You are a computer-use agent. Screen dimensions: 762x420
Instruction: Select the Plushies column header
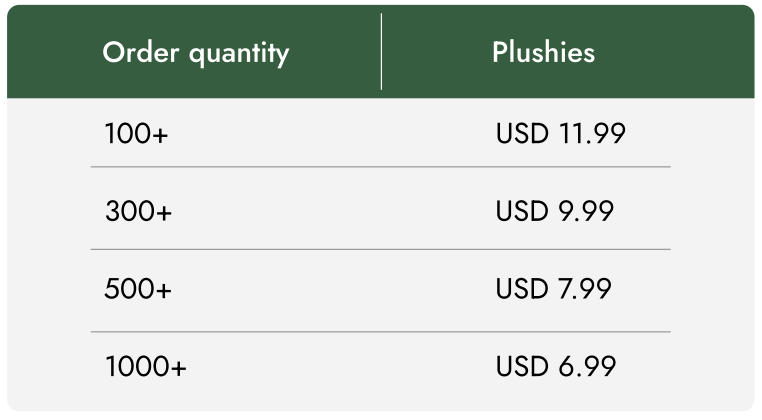click(543, 53)
